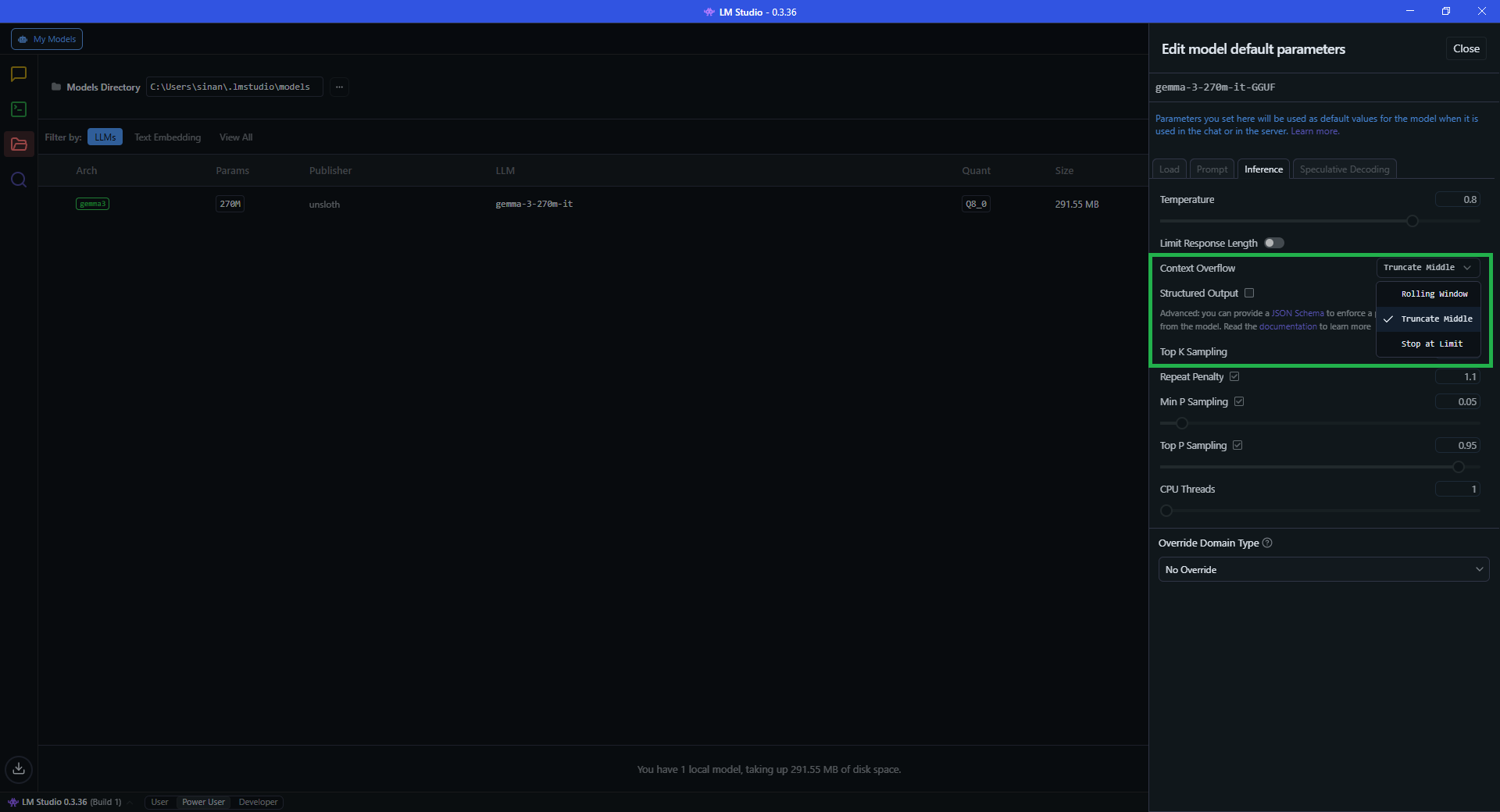Open the Discover search sidebar icon
Viewport: 1500px width, 812px height.
pos(19,180)
